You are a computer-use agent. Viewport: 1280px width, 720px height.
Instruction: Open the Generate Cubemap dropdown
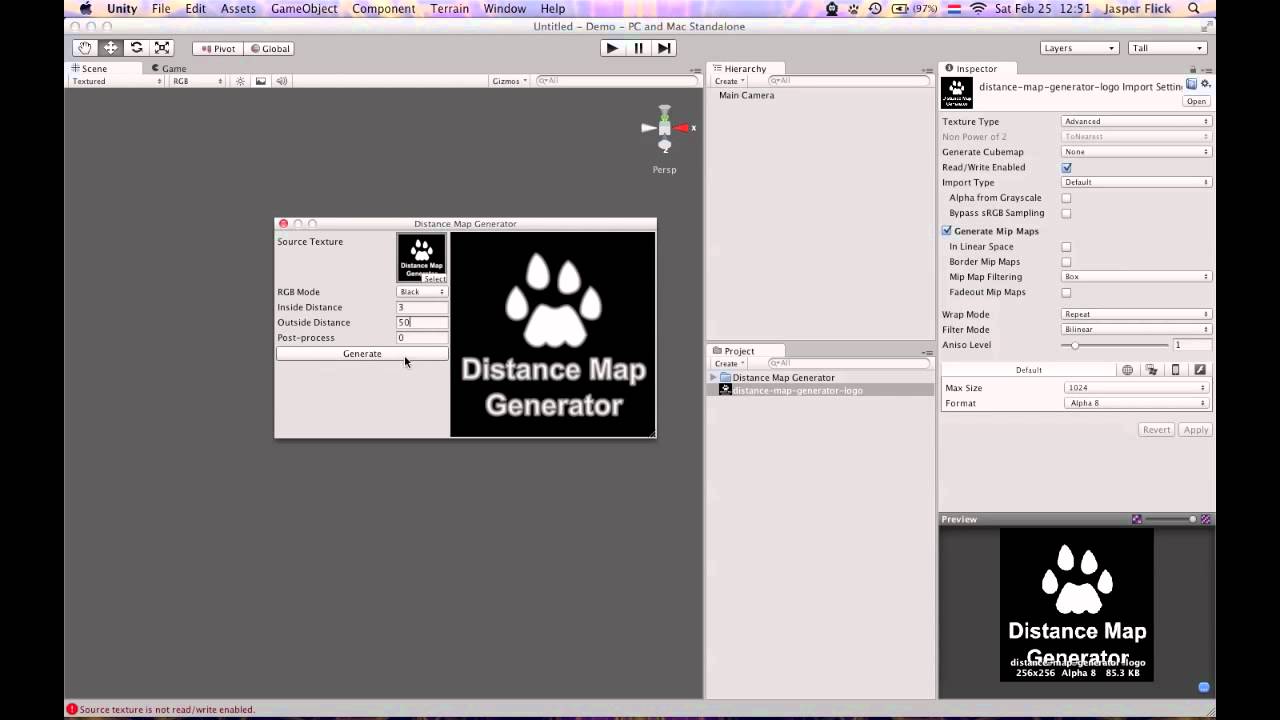(1136, 152)
